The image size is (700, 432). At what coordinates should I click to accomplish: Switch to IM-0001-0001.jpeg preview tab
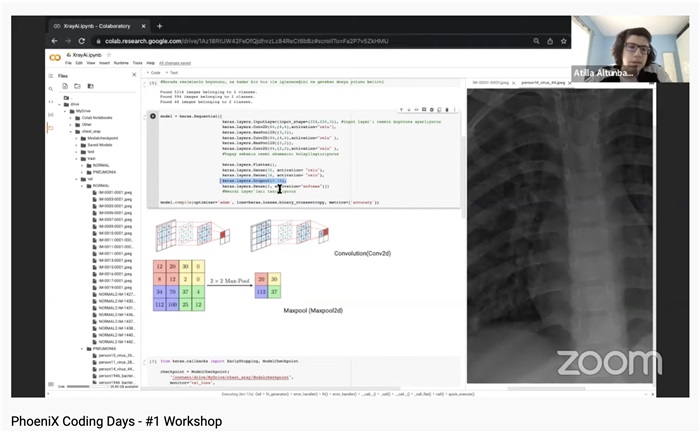[x=490, y=83]
